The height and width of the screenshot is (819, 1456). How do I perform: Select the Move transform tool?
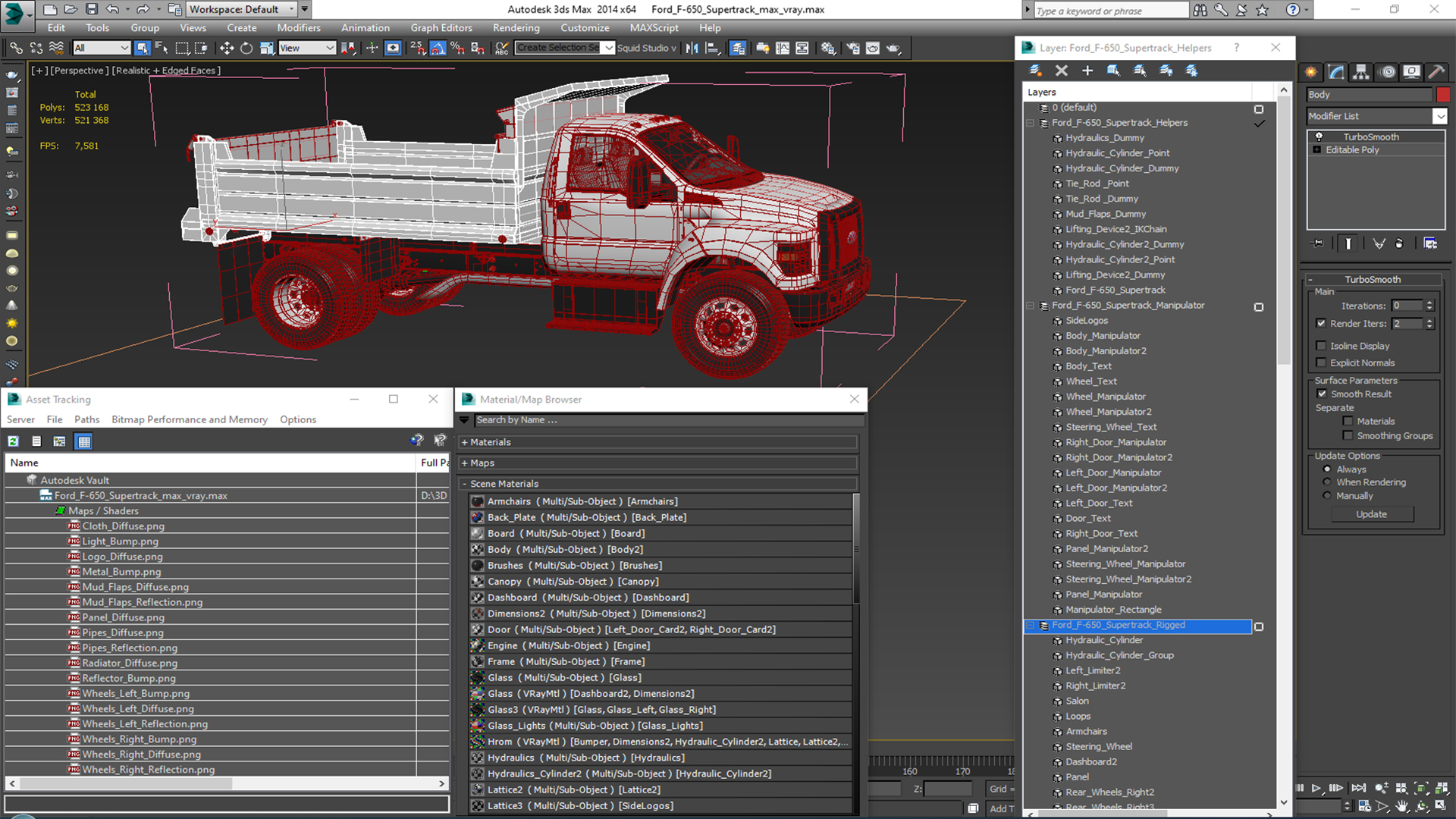(x=226, y=48)
